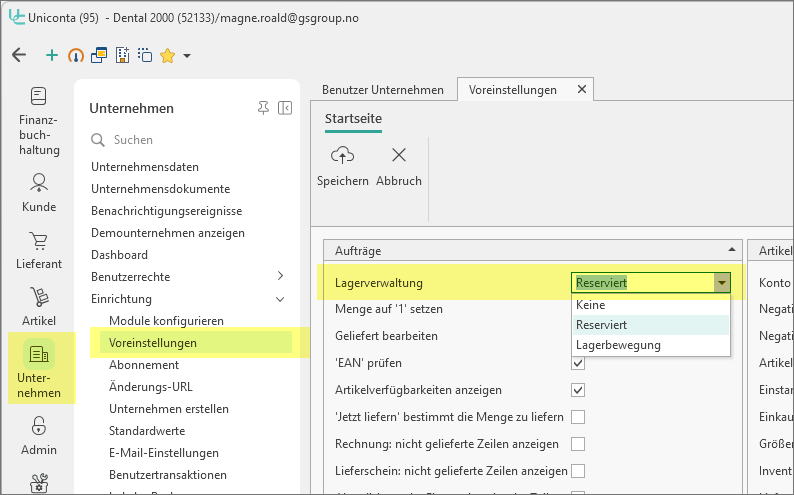Open the Lagerverwaltung dropdown arrow

tap(722, 282)
